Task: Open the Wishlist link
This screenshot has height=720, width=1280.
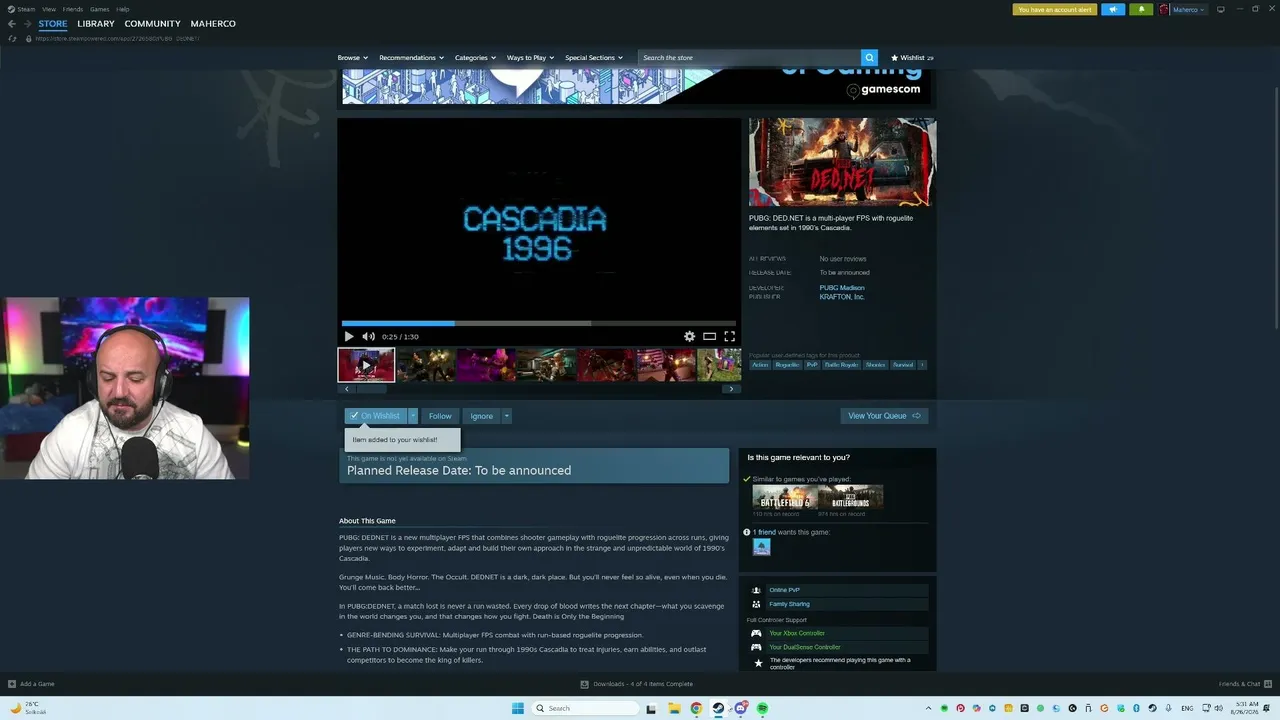Action: (x=912, y=58)
